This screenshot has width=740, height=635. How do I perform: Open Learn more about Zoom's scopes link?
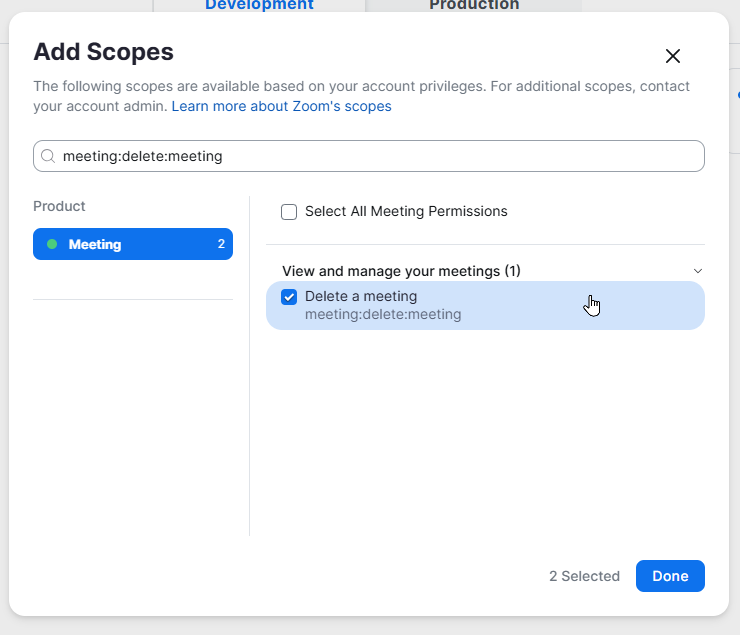click(281, 106)
